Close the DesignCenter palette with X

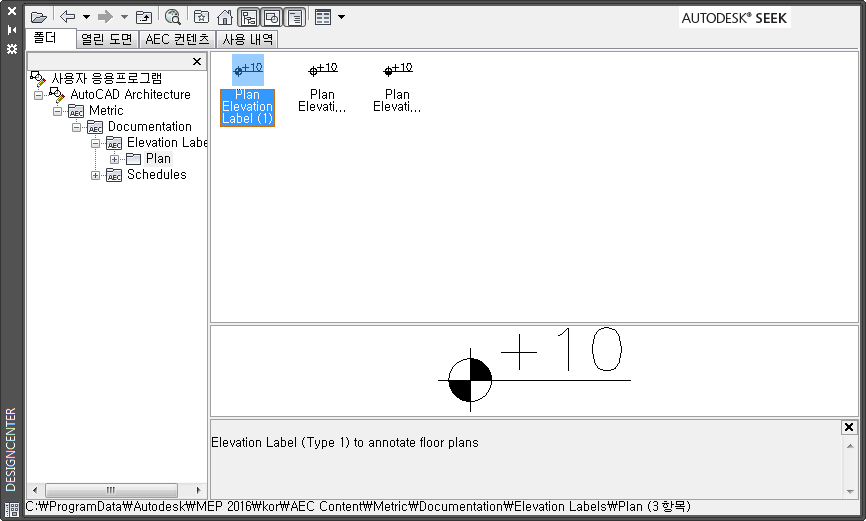click(12, 11)
